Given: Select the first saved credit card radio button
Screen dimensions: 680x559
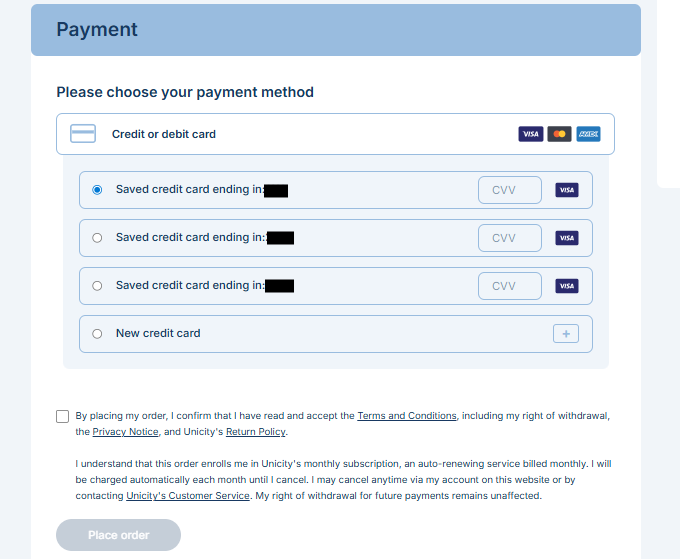Looking at the screenshot, I should (x=97, y=190).
